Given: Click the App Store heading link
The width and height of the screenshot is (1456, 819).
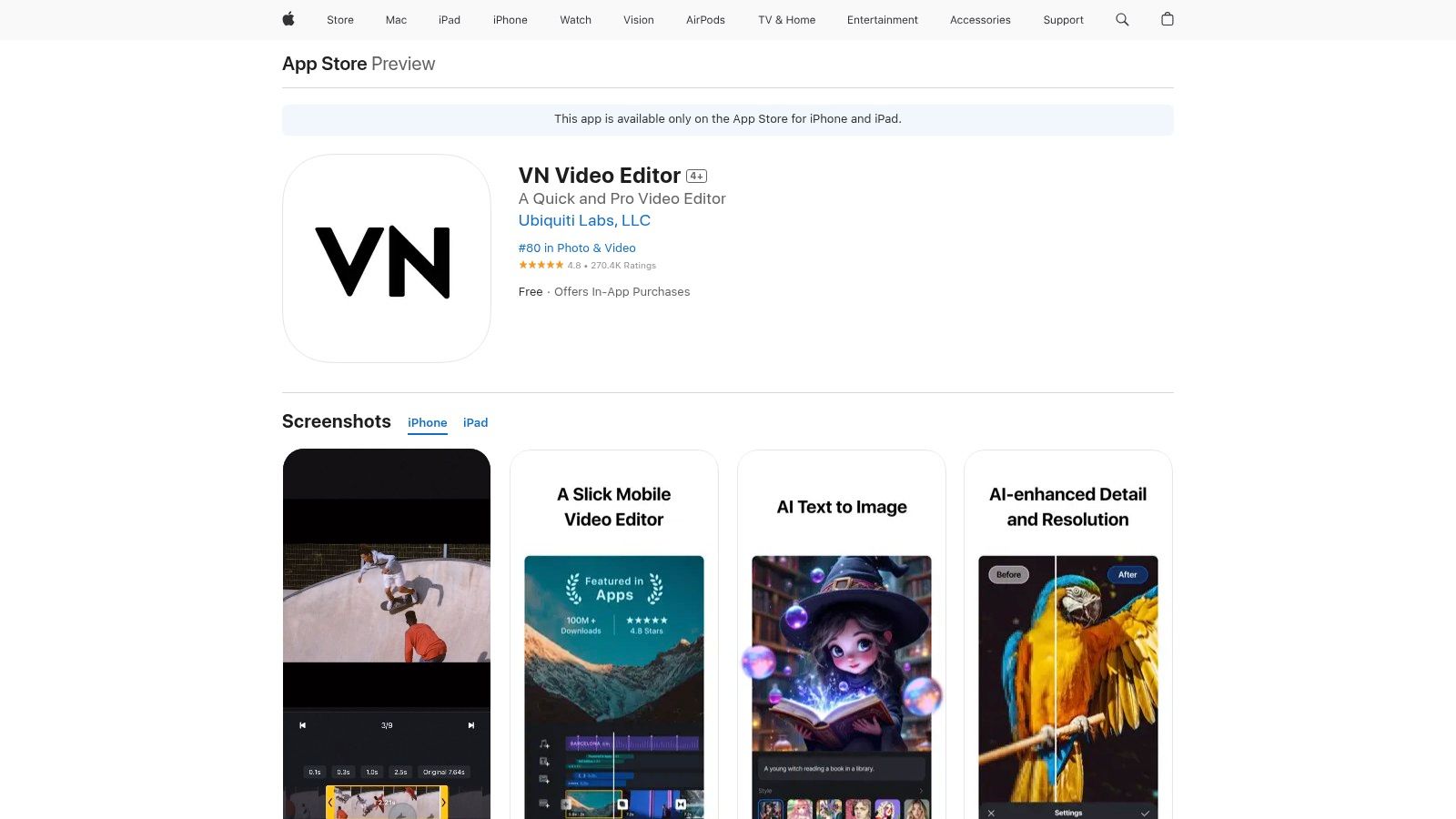Looking at the screenshot, I should 324,64.
